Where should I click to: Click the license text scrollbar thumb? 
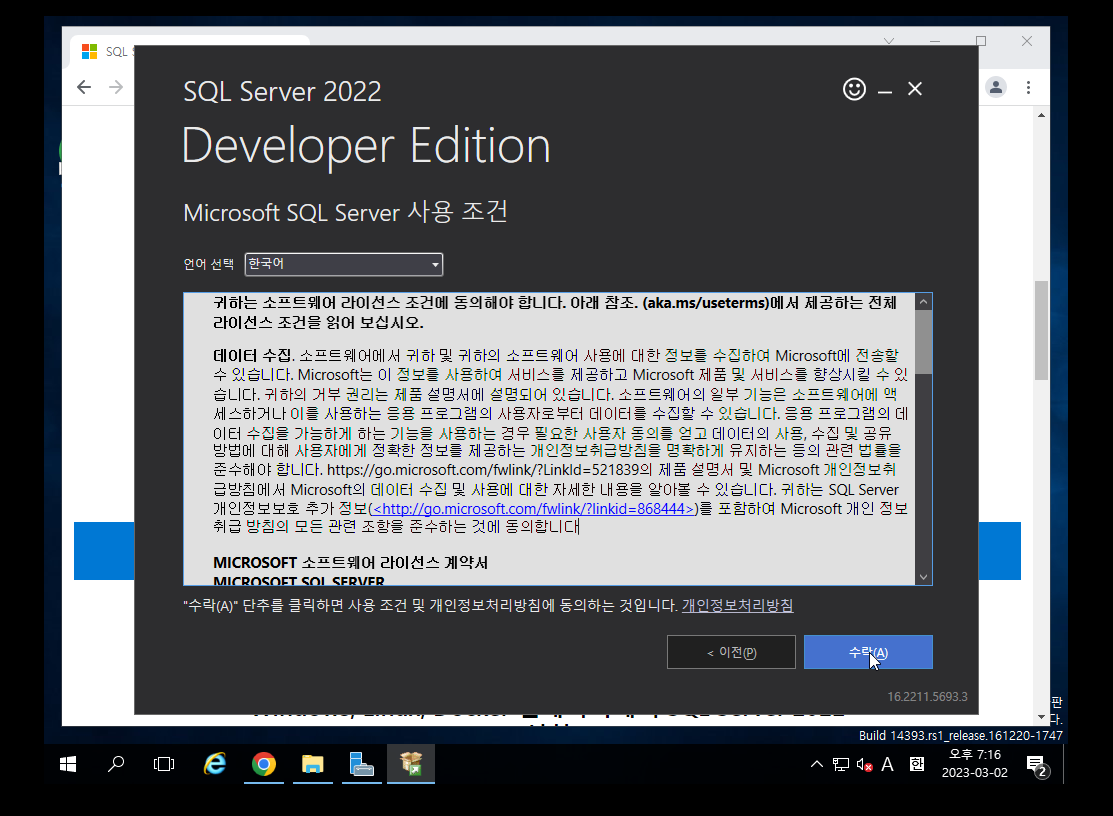(x=923, y=342)
